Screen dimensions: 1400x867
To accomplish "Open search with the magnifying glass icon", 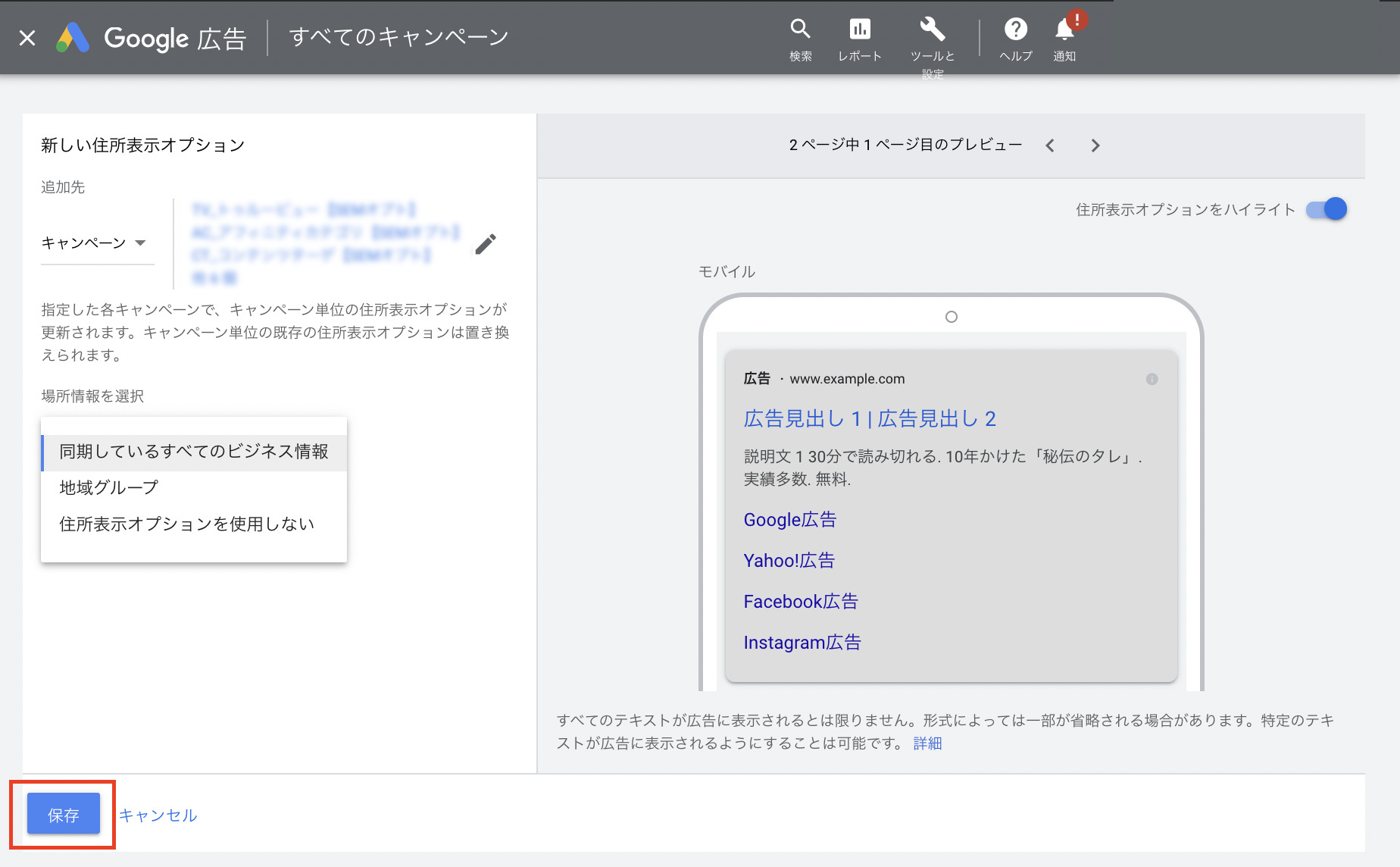I will coord(801,29).
